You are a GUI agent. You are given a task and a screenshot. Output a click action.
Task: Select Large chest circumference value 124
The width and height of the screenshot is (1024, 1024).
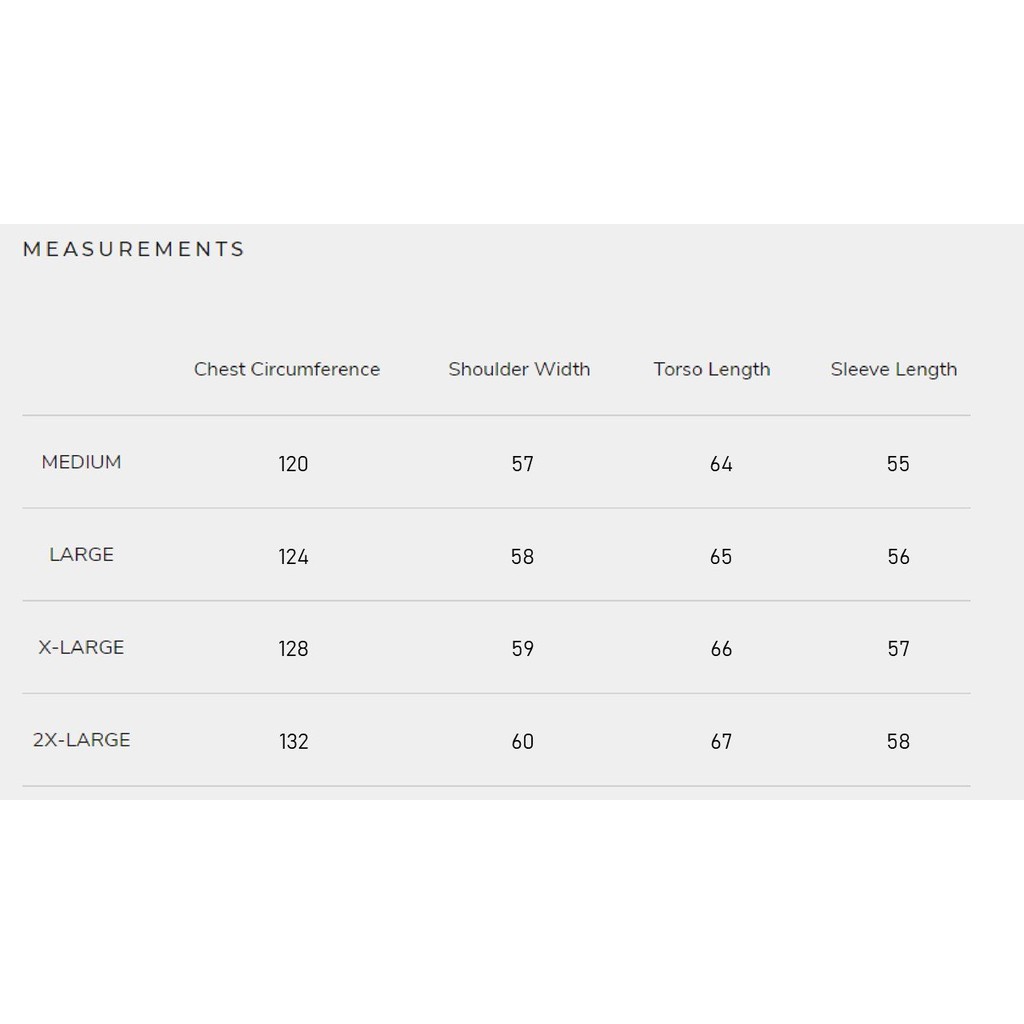[294, 557]
